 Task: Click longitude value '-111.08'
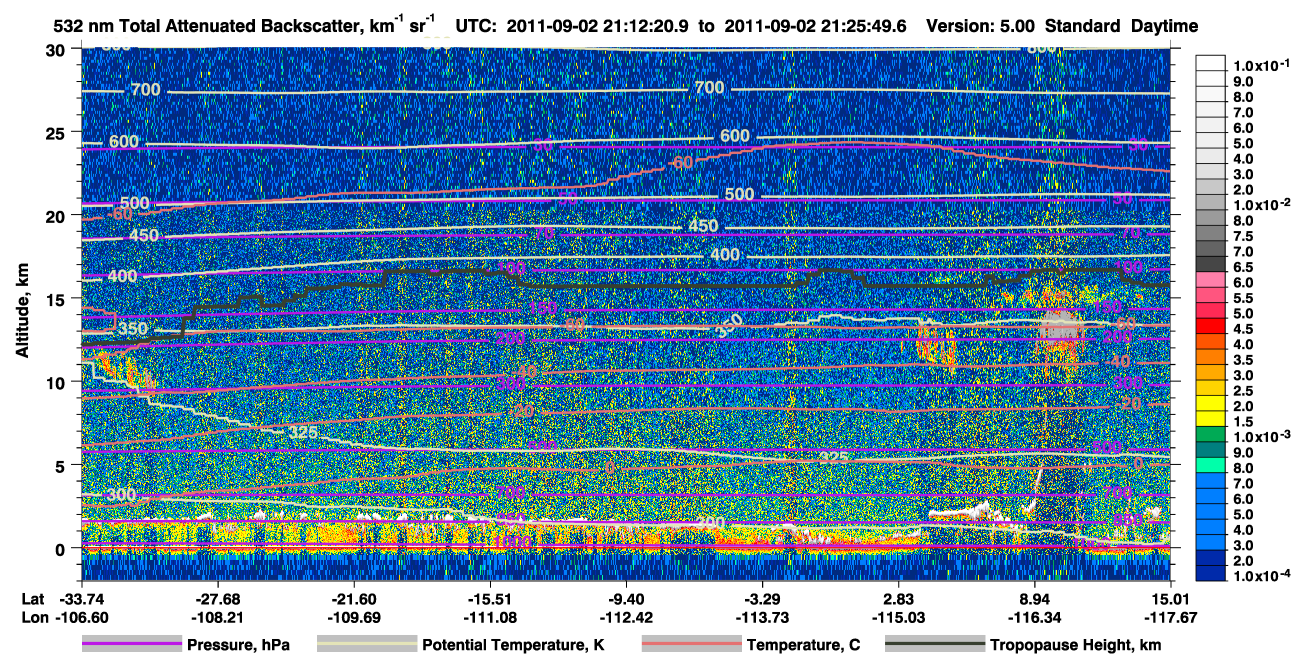(489, 617)
